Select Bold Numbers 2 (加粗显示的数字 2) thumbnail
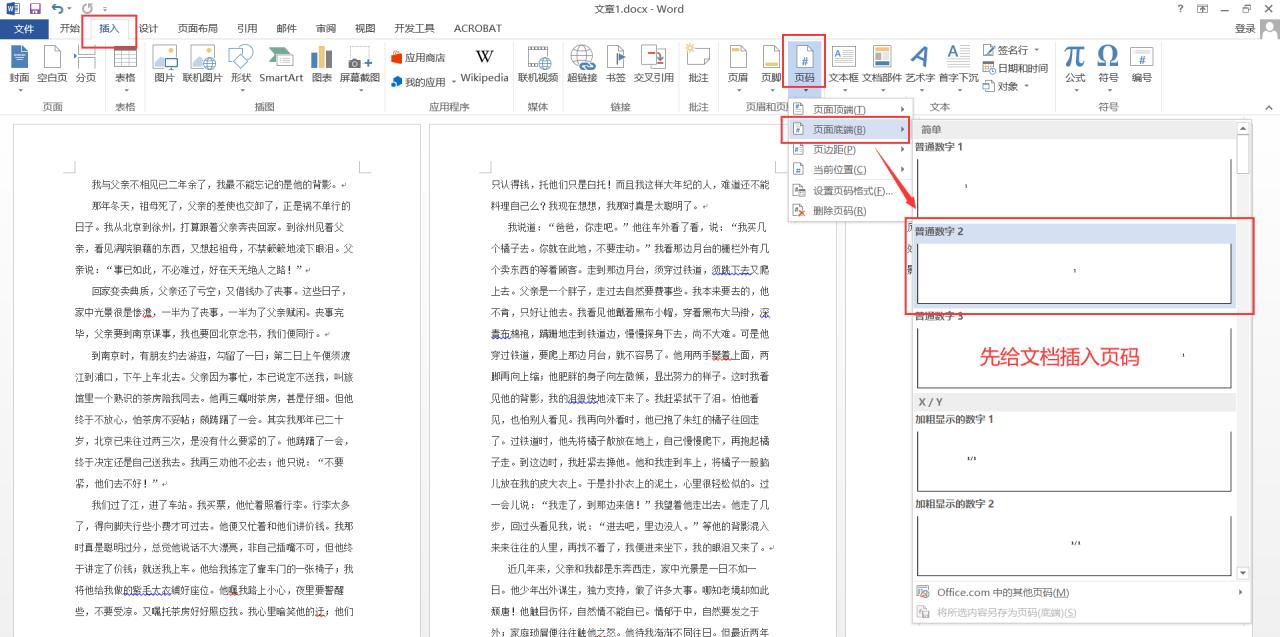1280x637 pixels. [x=1074, y=545]
